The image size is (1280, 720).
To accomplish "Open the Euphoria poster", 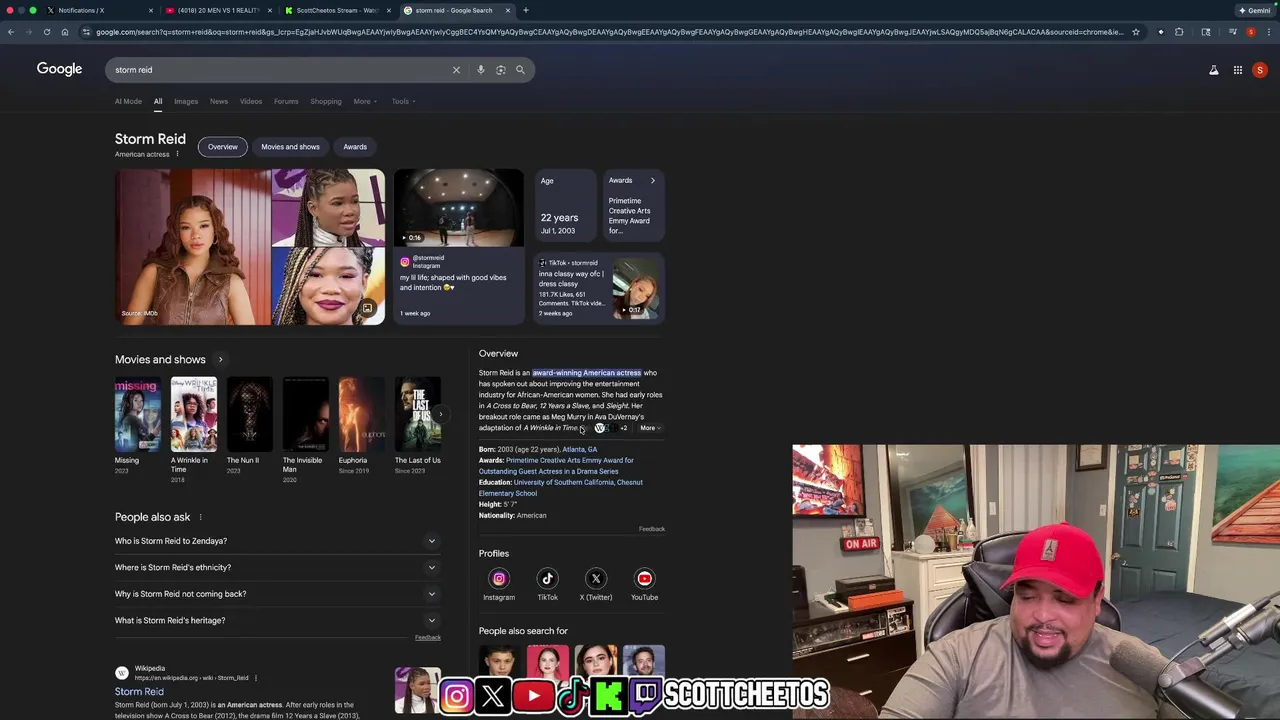I will pos(361,414).
